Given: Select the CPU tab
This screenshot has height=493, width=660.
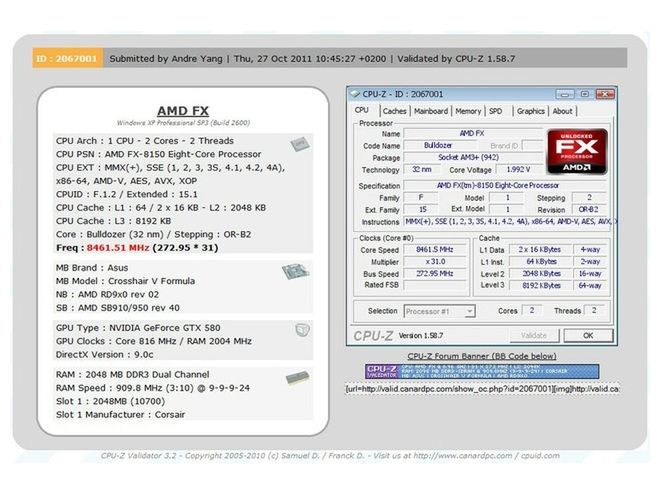Looking at the screenshot, I should pyautogui.click(x=362, y=110).
